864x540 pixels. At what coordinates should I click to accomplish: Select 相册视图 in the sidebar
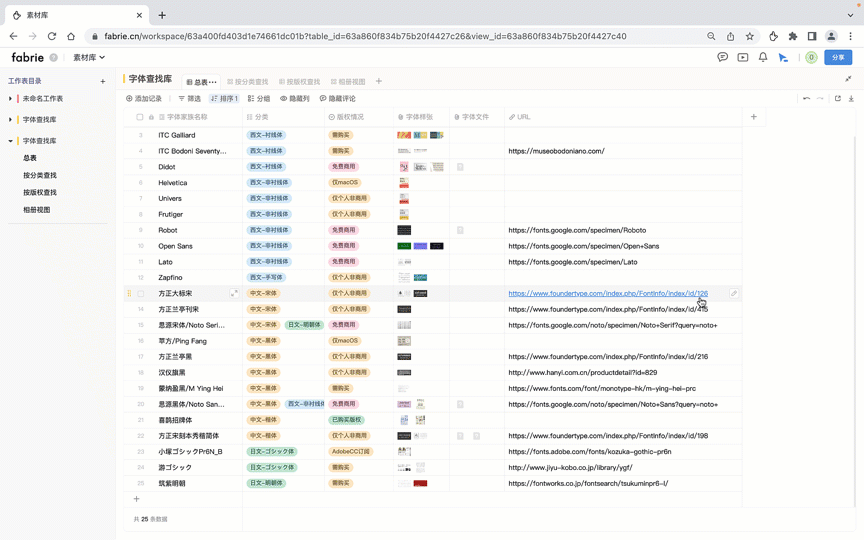click(36, 209)
